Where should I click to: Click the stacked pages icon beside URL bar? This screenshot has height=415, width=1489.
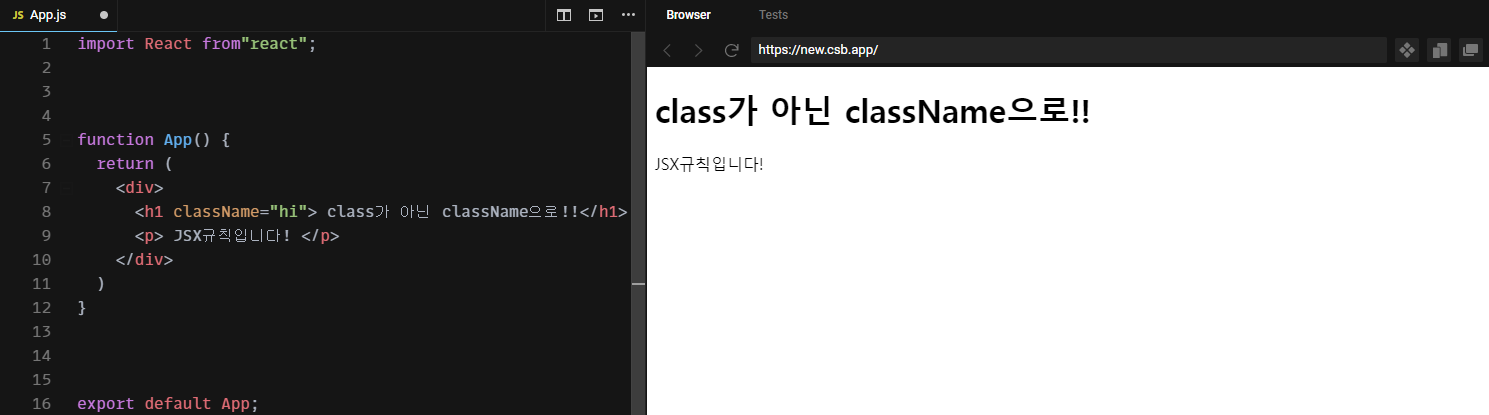pyautogui.click(x=1438, y=50)
